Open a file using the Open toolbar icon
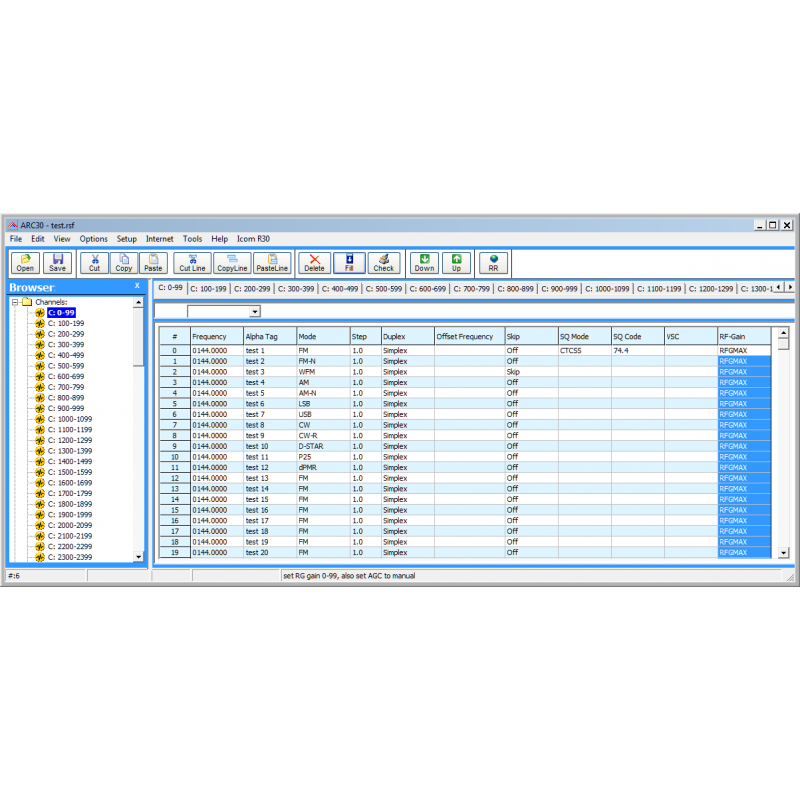800x800 pixels. click(24, 262)
